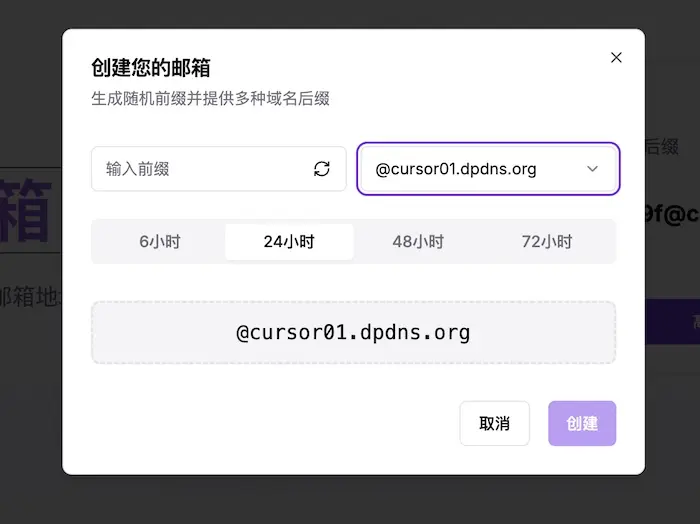The height and width of the screenshot is (524, 700).
Task: Choose the 48小时 expiry option
Action: (418, 241)
